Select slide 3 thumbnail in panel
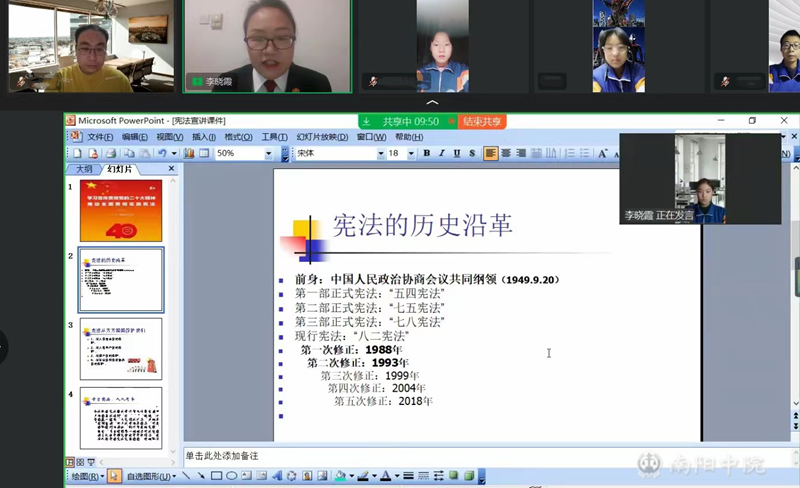 [120, 349]
